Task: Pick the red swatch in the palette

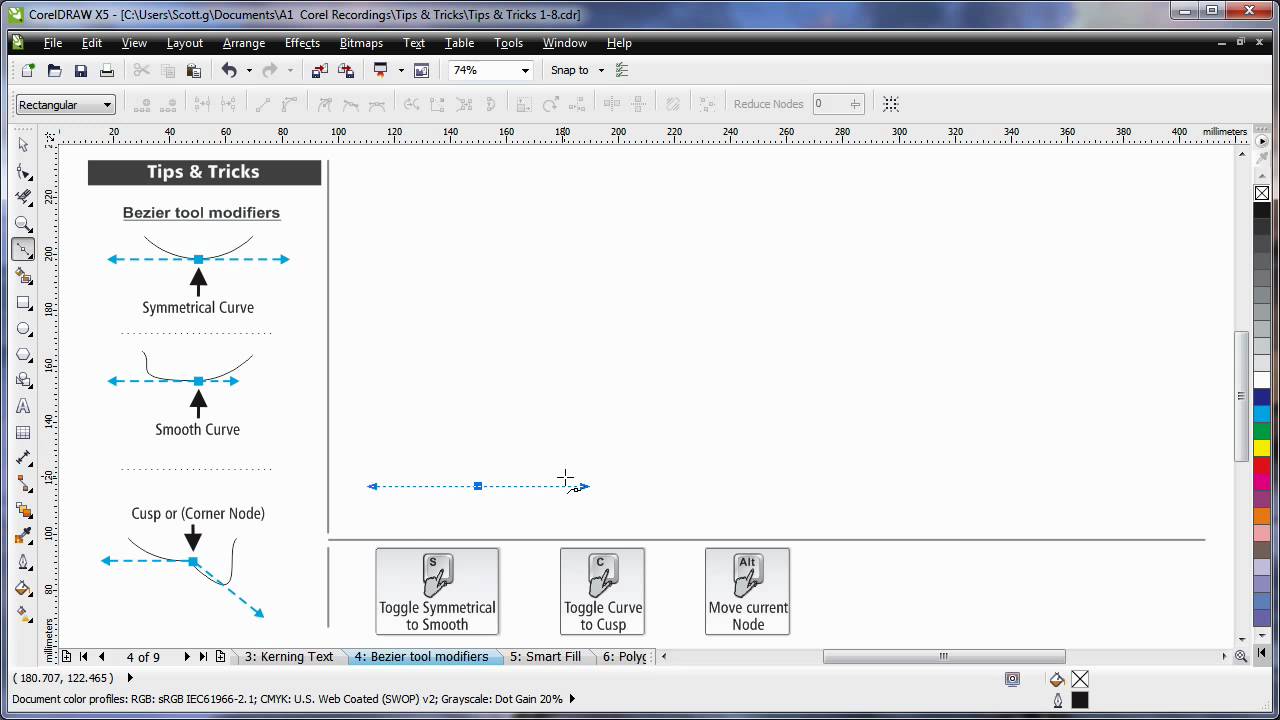Action: pyautogui.click(x=1262, y=464)
